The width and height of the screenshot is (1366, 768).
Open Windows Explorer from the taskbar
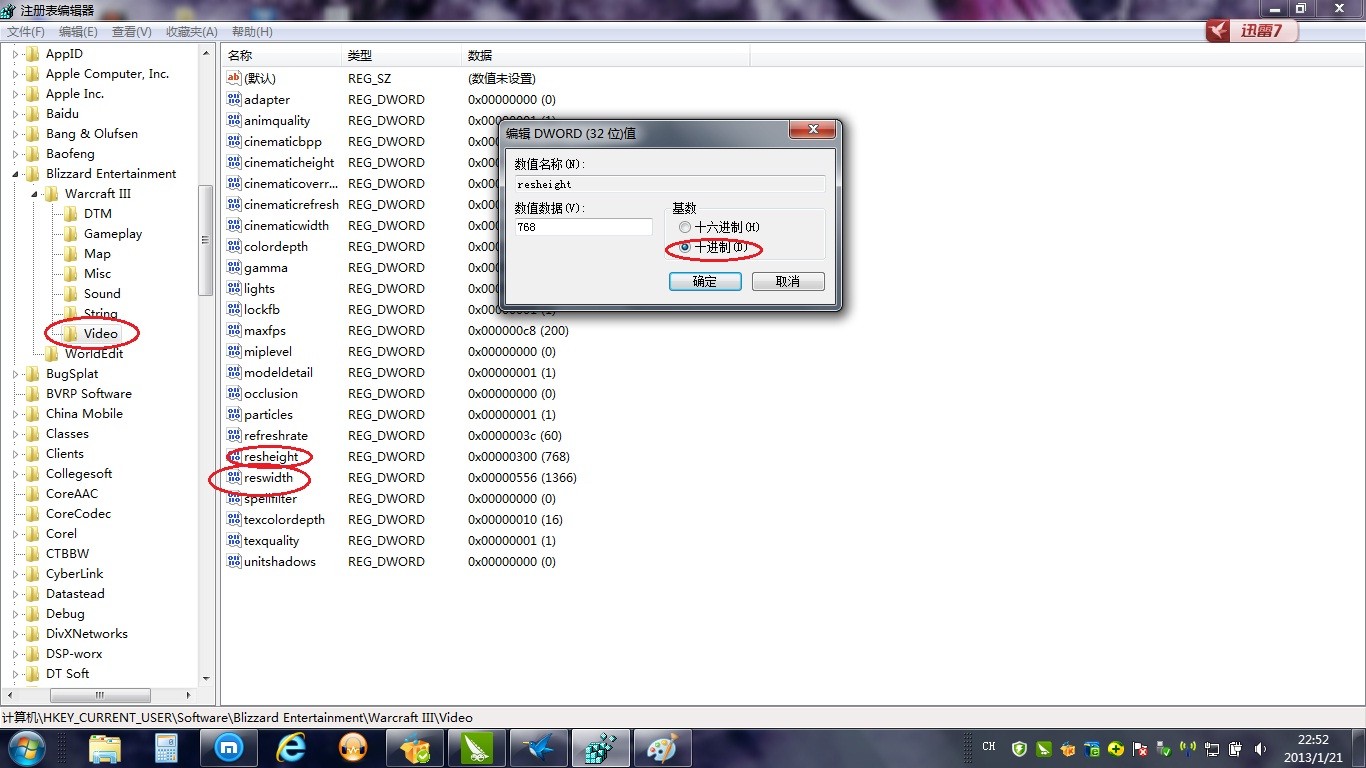pyautogui.click(x=105, y=748)
